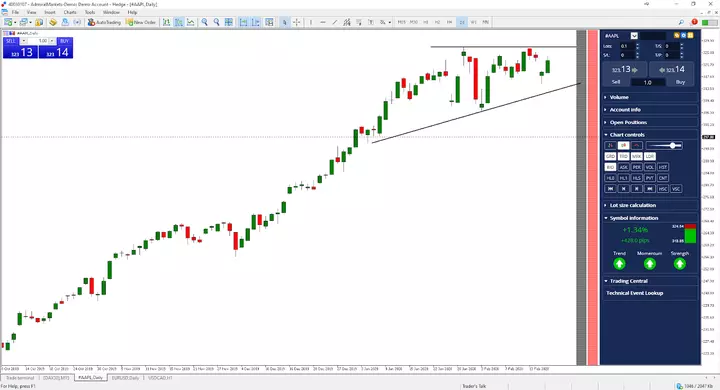720x390 pixels.
Task: Zoom out the chart with the magnifier minus icon
Action: click(x=216, y=22)
